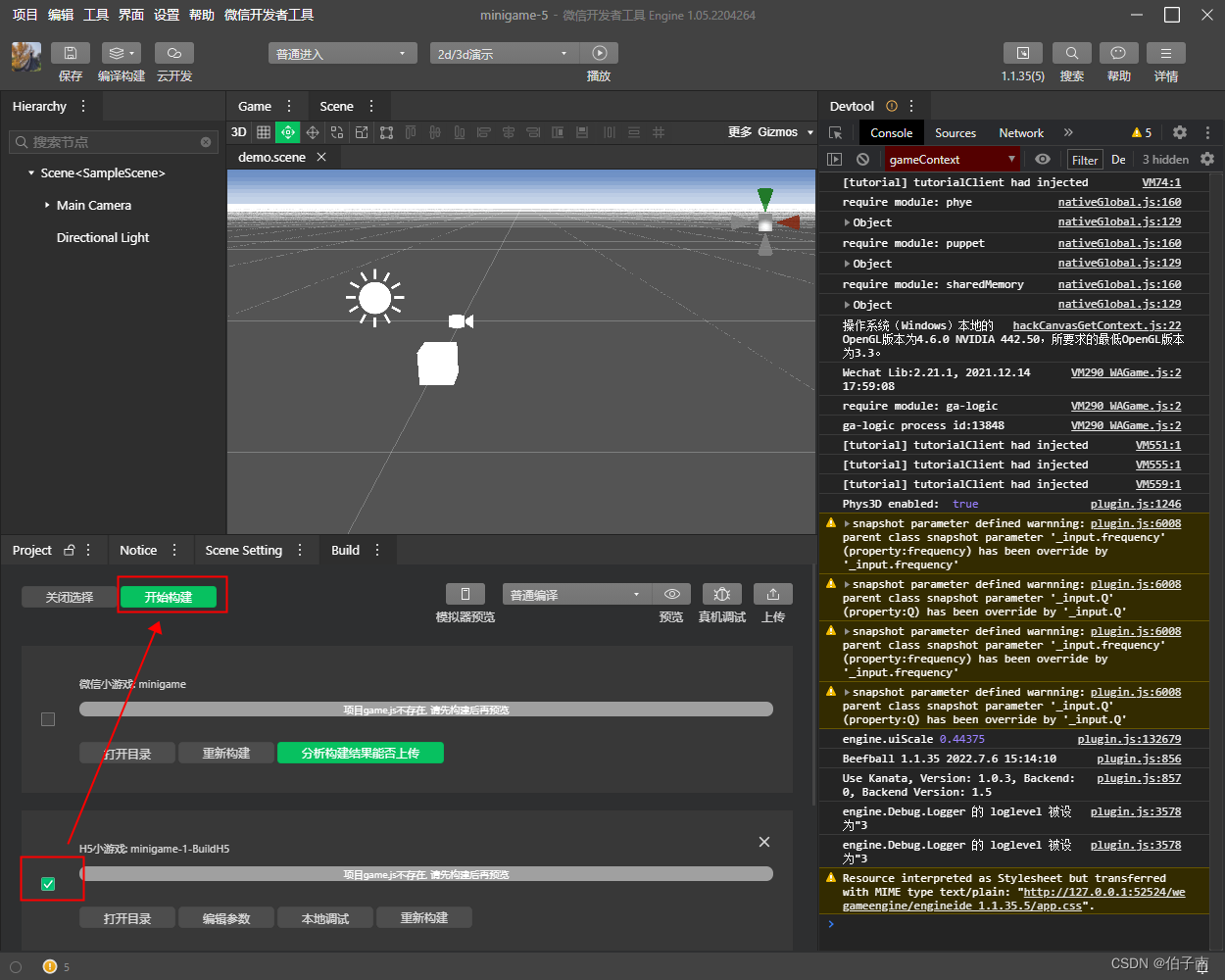
Task: Open gameContext context selector dropdown
Action: pos(953,159)
